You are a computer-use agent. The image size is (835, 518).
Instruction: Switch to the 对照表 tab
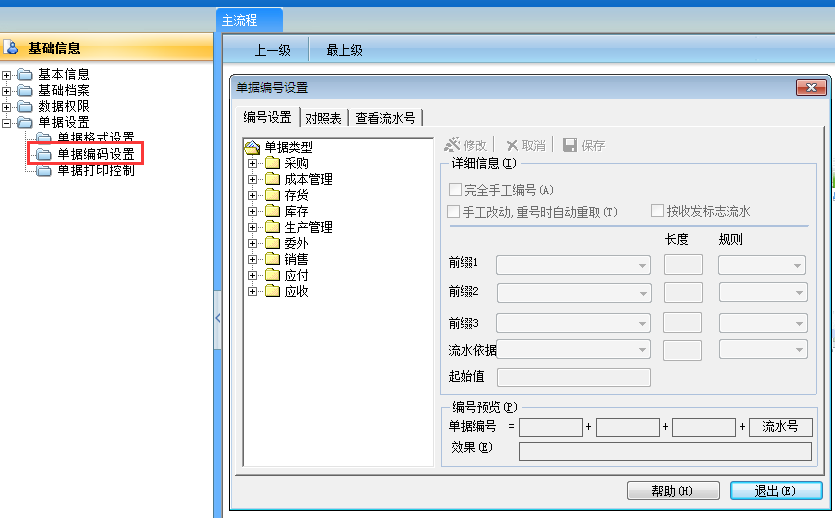[323, 118]
